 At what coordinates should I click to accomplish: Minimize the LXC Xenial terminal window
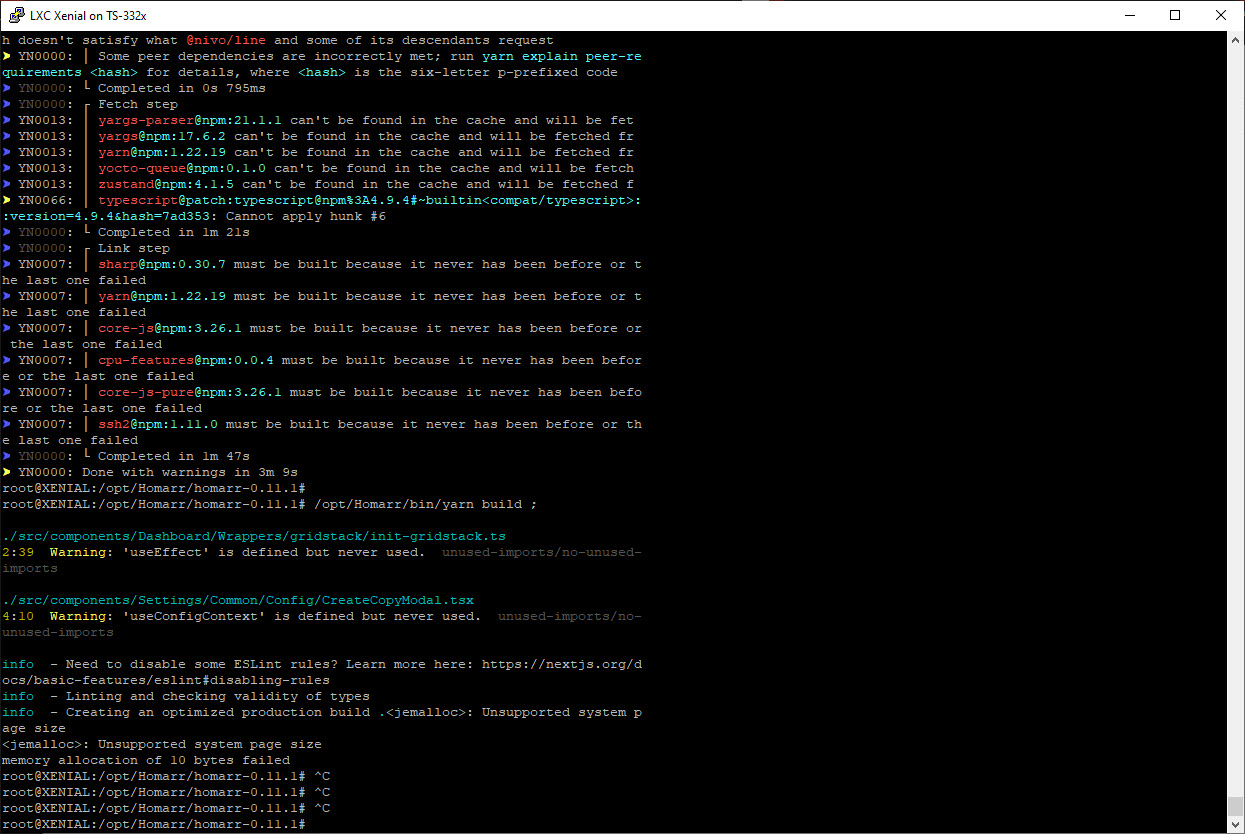[x=1131, y=15]
